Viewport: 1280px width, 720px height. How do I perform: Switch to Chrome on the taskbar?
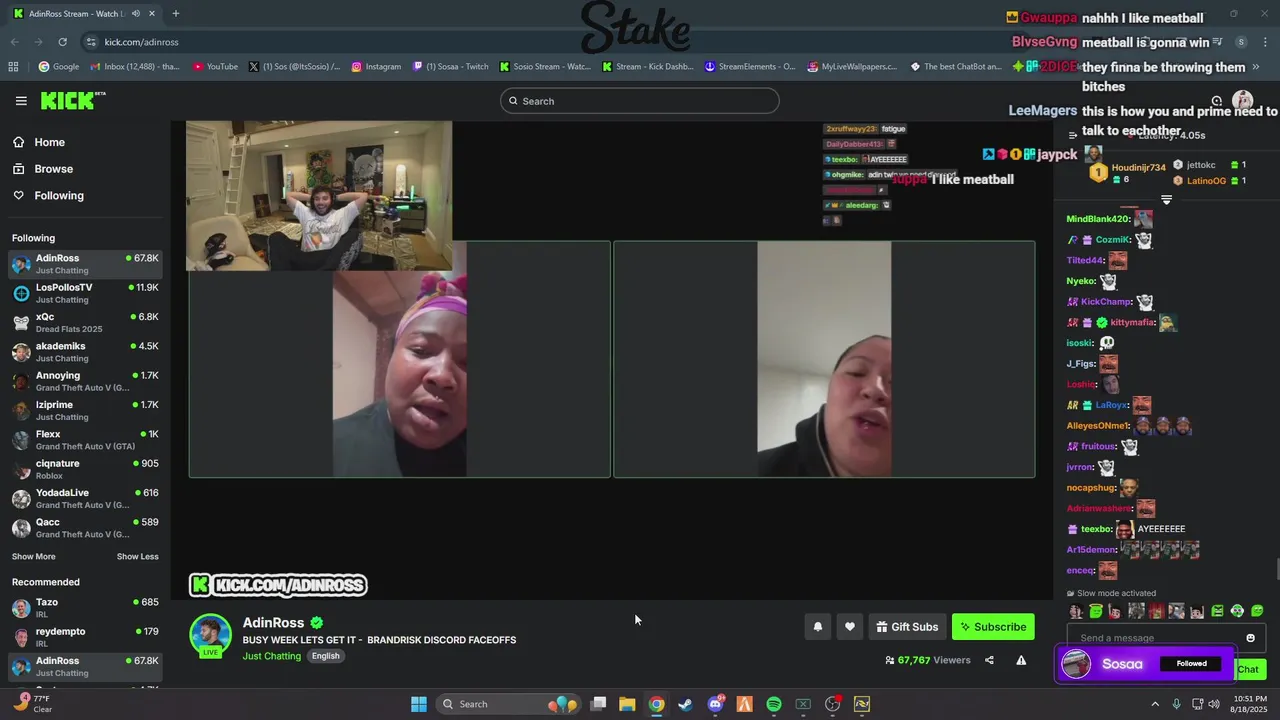[656, 704]
